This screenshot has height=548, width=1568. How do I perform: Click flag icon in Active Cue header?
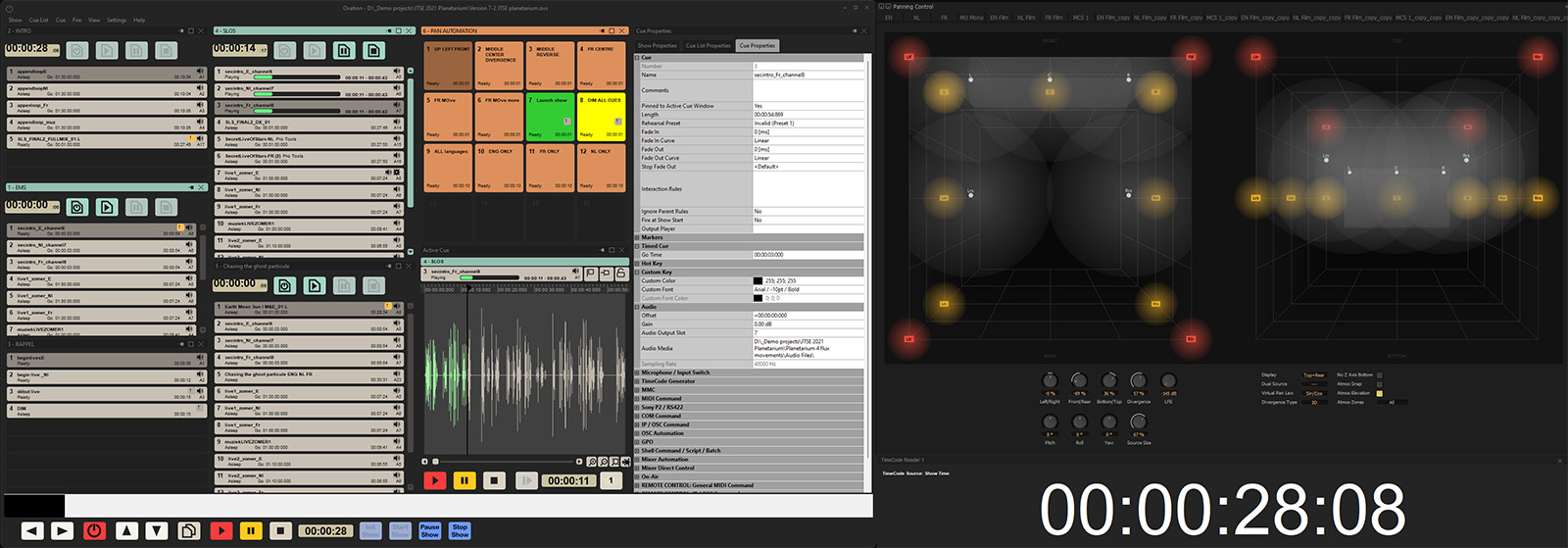pyautogui.click(x=590, y=274)
